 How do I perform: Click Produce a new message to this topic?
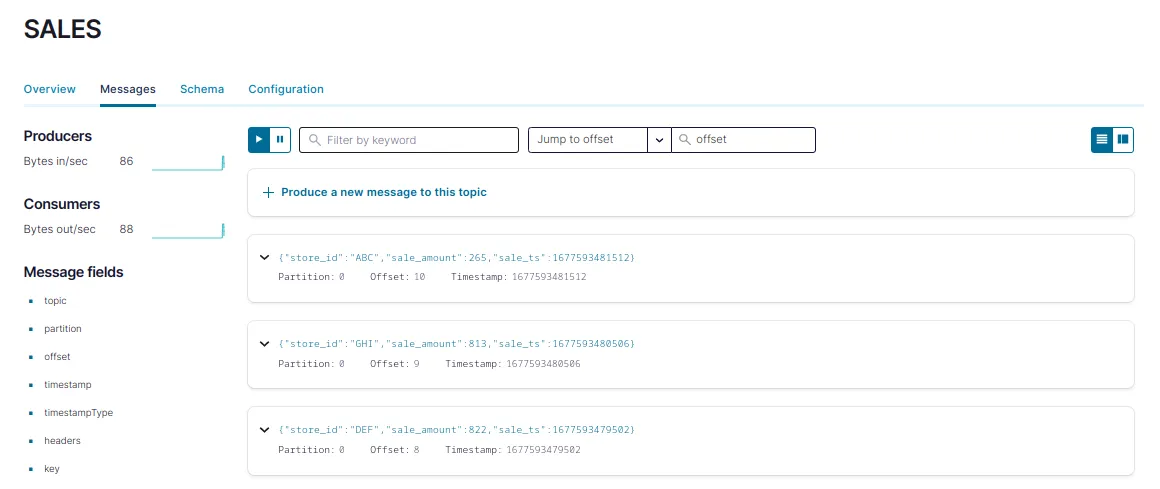tap(383, 192)
